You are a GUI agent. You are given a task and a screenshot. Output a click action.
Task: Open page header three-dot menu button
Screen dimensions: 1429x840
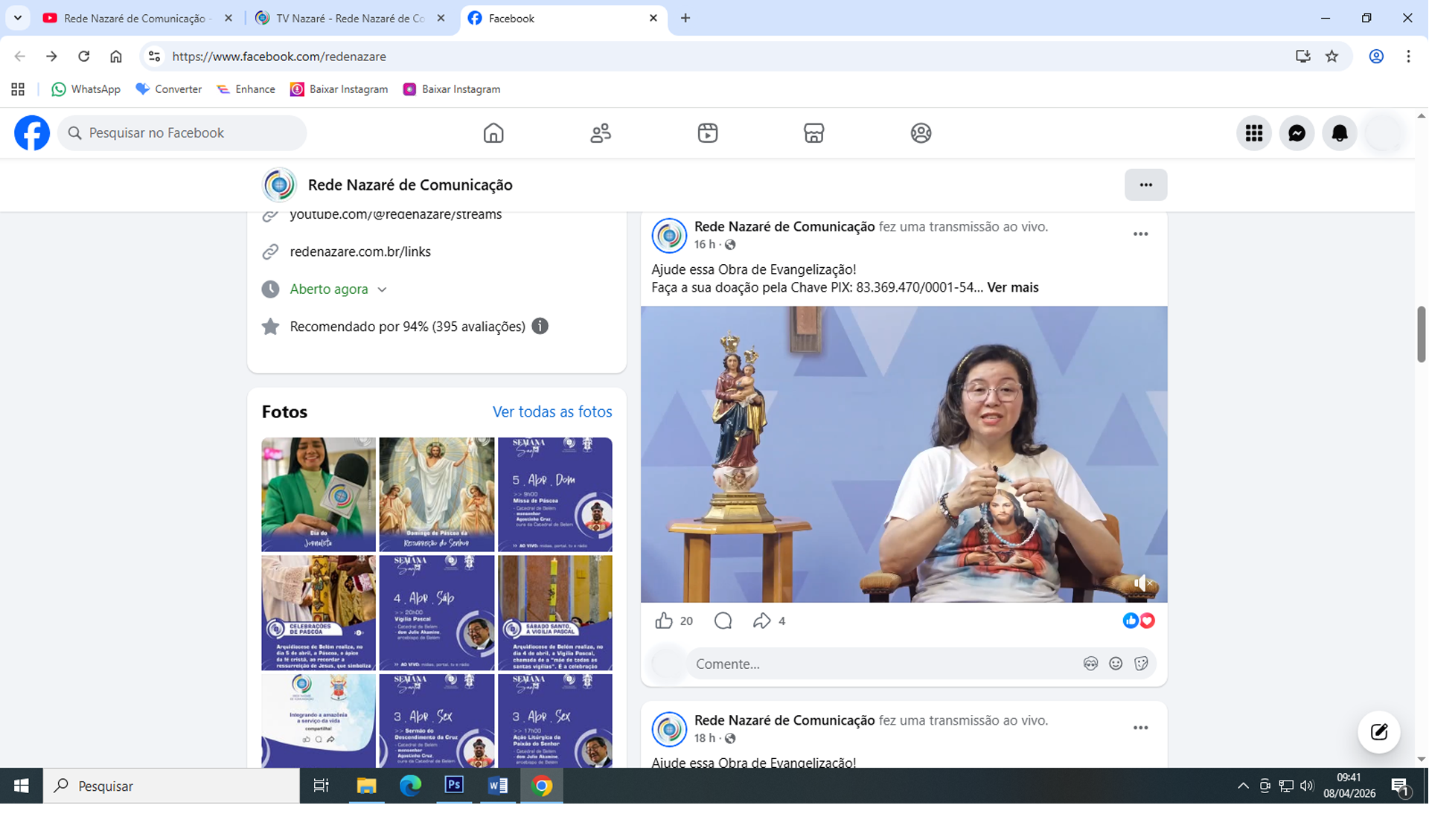pyautogui.click(x=1145, y=185)
